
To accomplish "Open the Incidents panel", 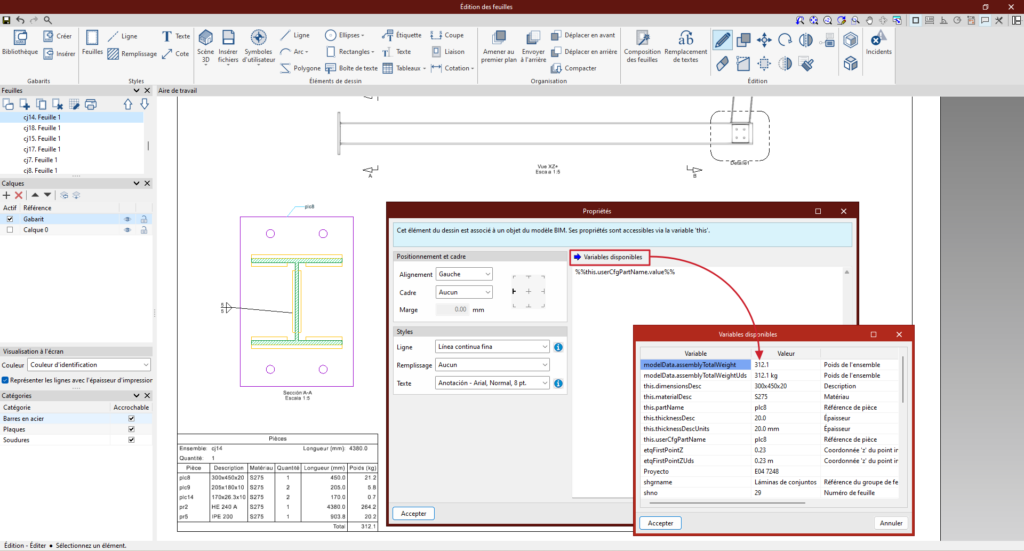I will coord(879,42).
